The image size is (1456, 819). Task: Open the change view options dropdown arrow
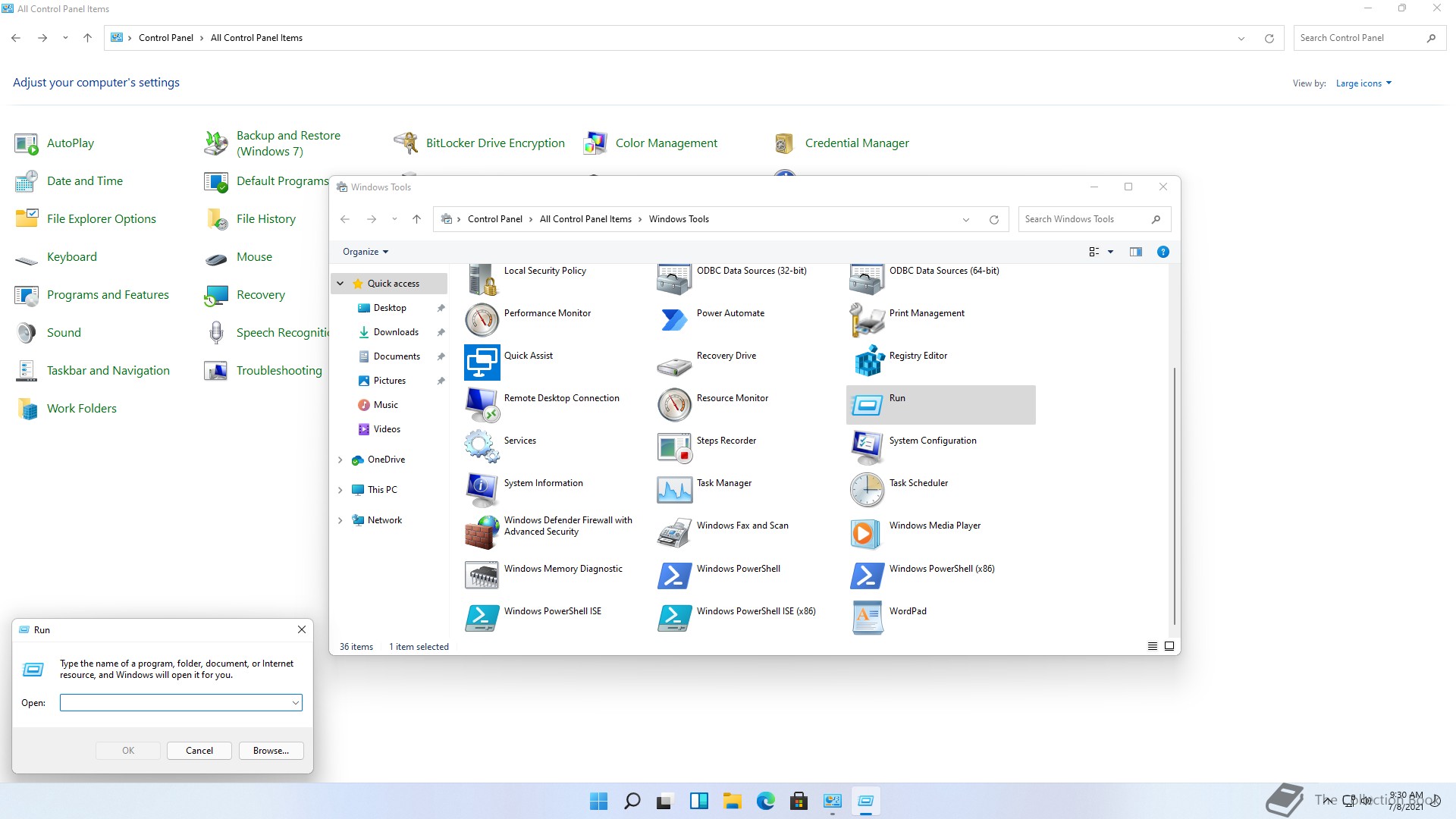tap(1110, 252)
